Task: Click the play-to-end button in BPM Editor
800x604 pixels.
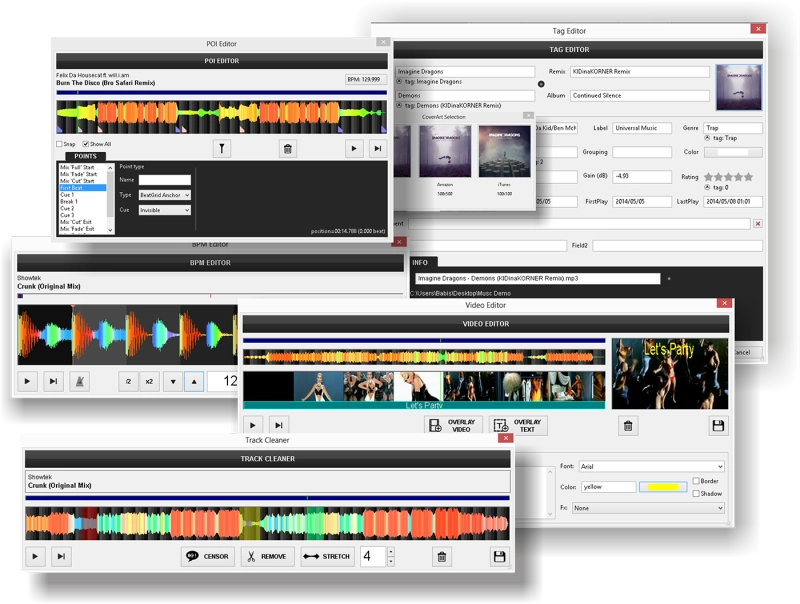Action: coord(54,381)
